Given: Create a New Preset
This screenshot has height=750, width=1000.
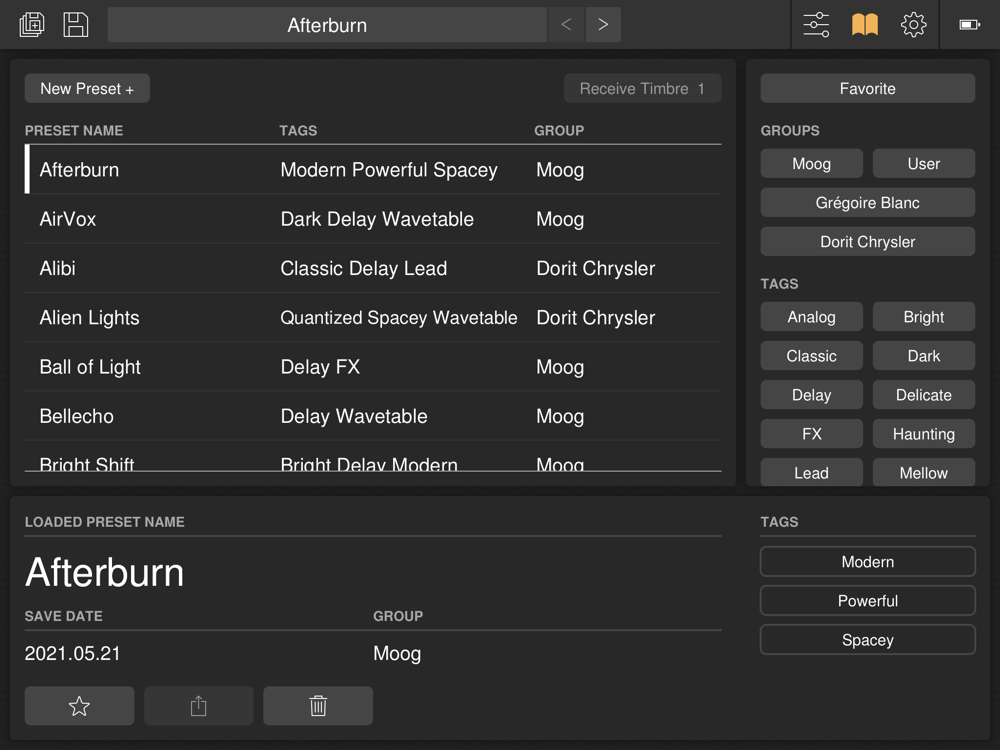Looking at the screenshot, I should click(x=87, y=88).
